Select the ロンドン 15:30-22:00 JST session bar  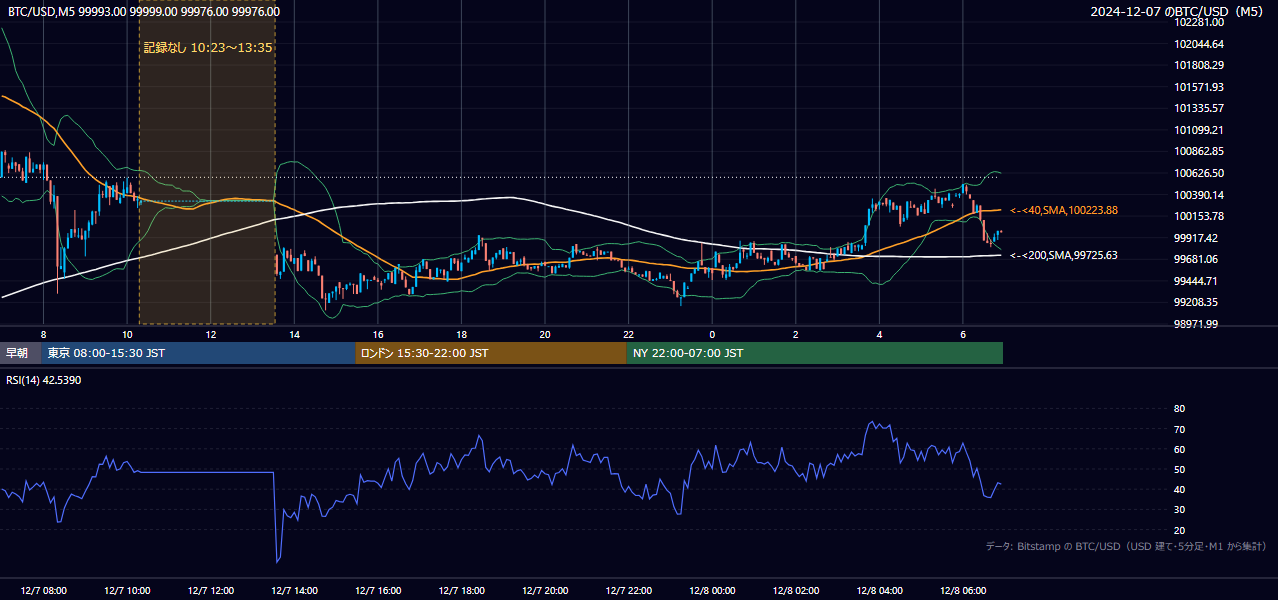click(491, 353)
